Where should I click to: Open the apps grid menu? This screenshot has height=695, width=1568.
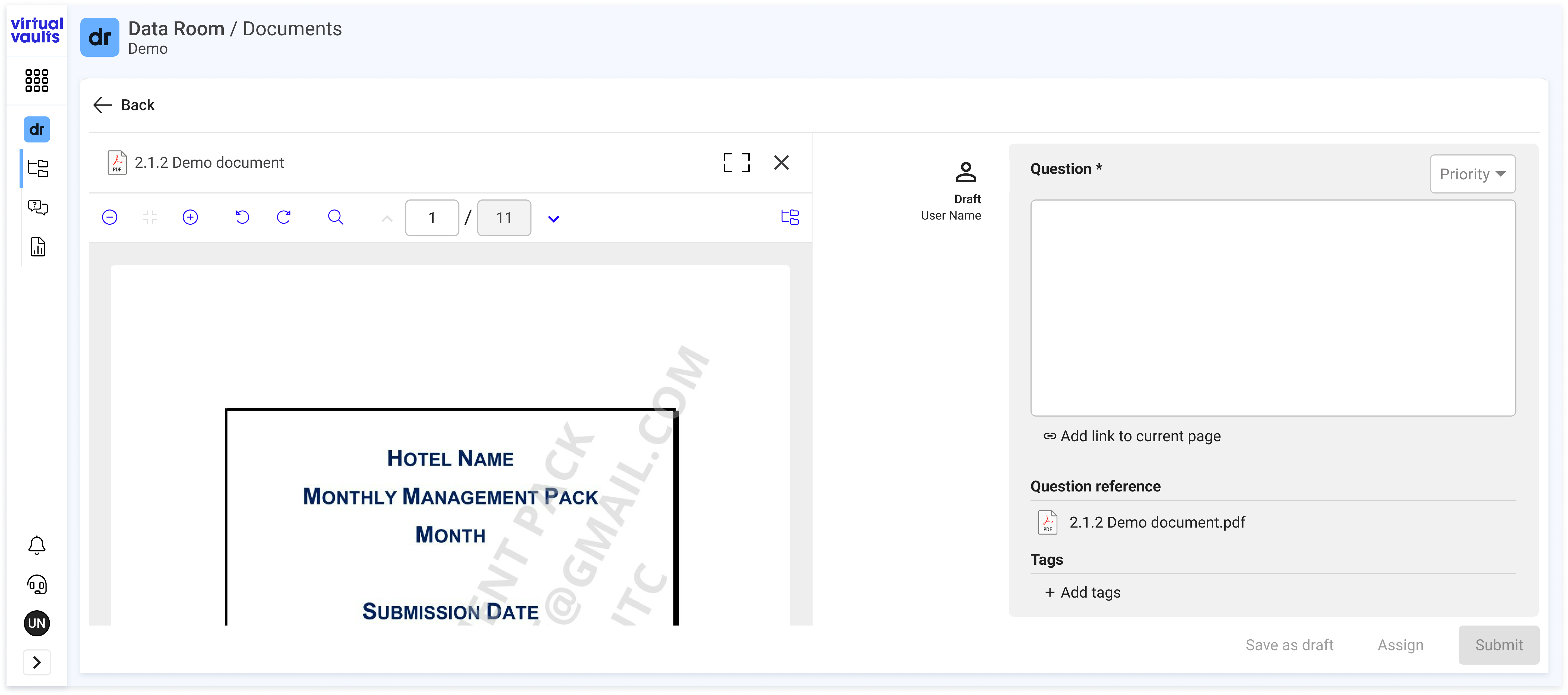(x=37, y=80)
